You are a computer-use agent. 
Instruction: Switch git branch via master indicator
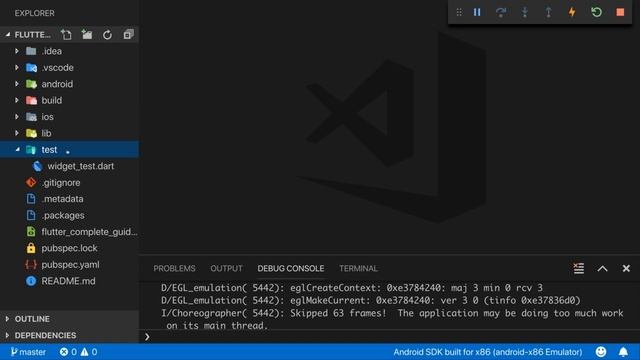tap(28, 352)
